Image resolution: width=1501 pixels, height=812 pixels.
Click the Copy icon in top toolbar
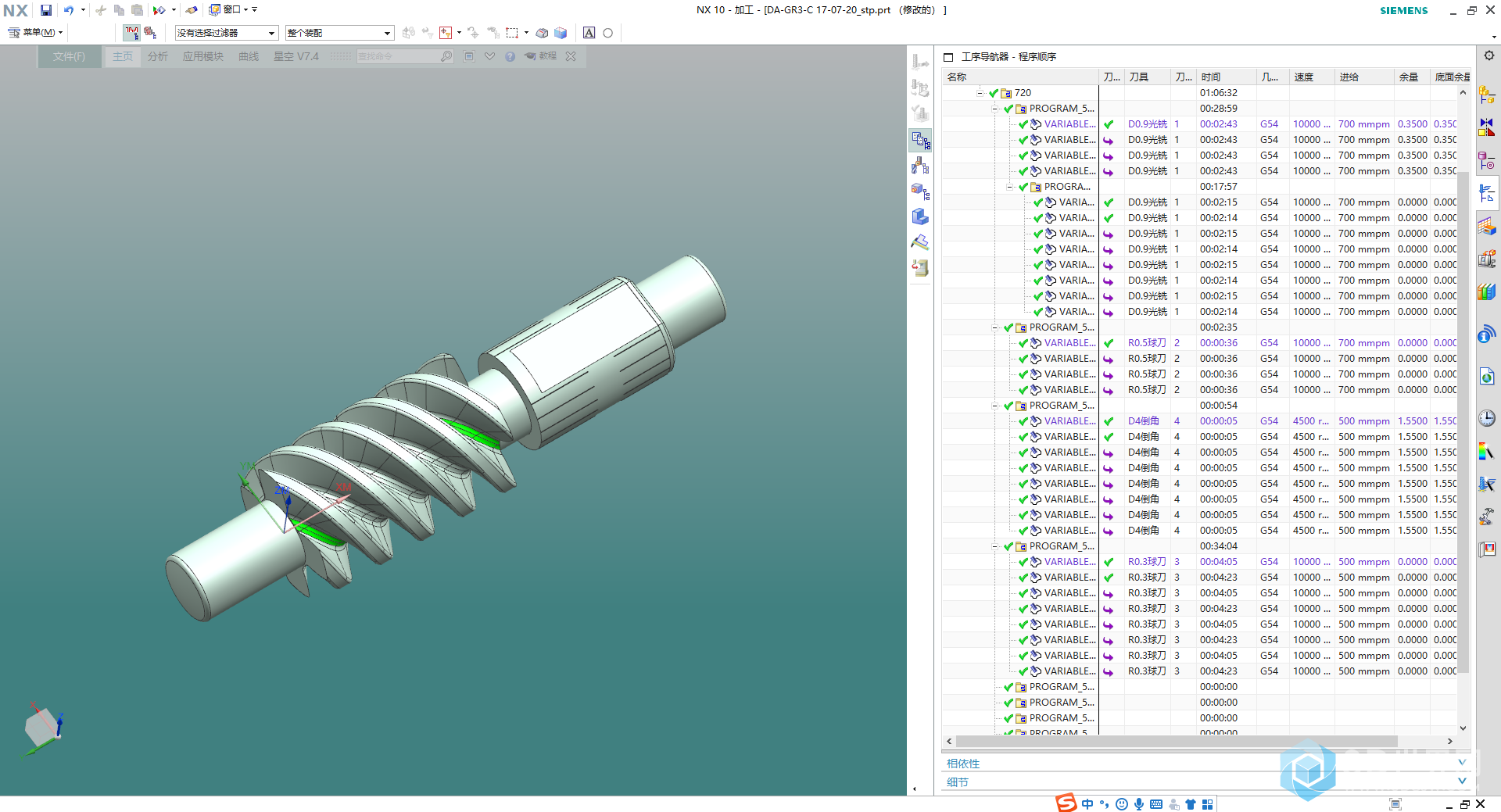[x=119, y=10]
